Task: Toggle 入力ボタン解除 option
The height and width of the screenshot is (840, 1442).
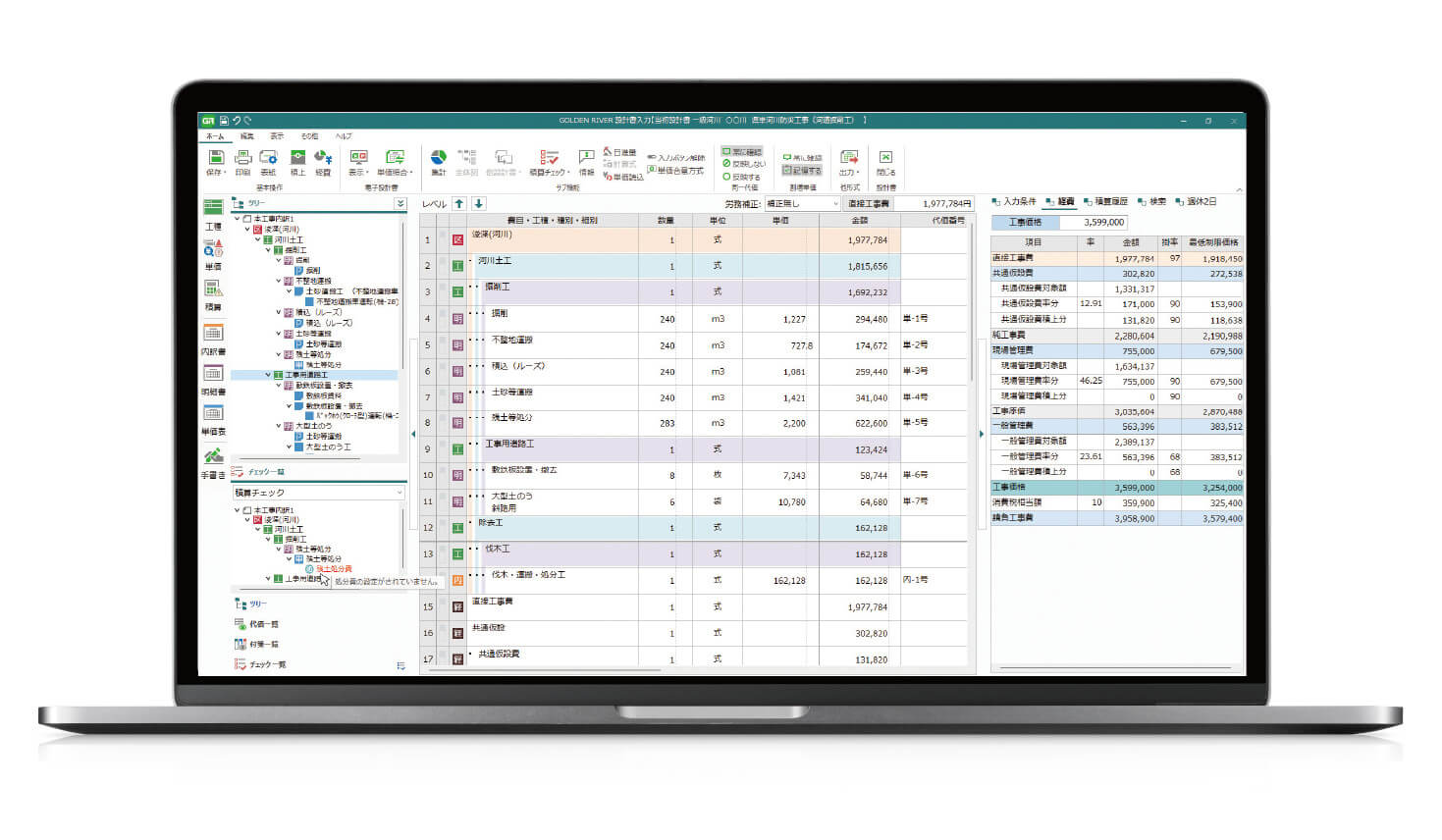Action: point(675,157)
